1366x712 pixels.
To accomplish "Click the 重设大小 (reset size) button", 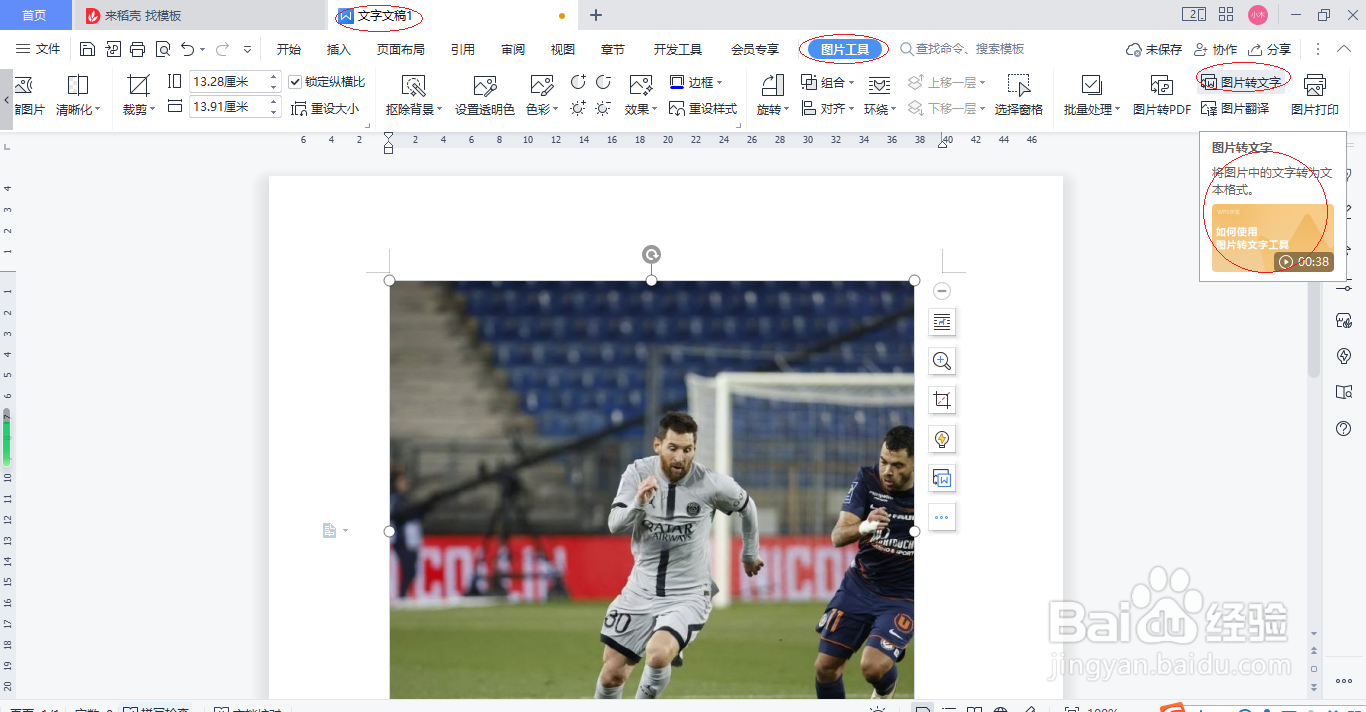I will [x=326, y=108].
